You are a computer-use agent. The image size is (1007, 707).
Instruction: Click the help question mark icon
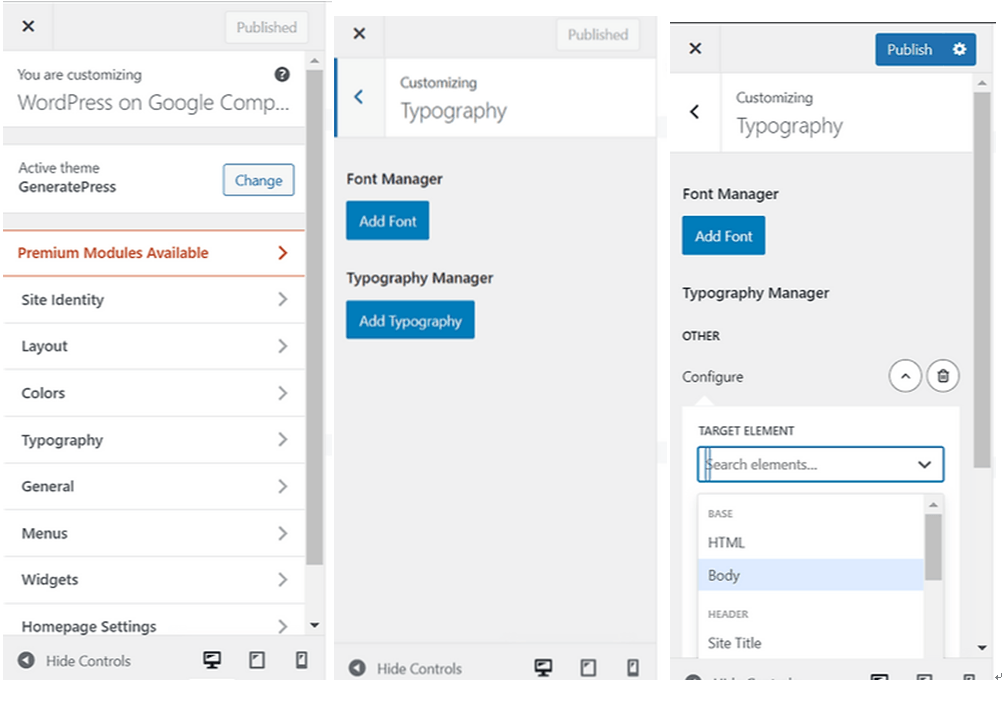(x=282, y=75)
